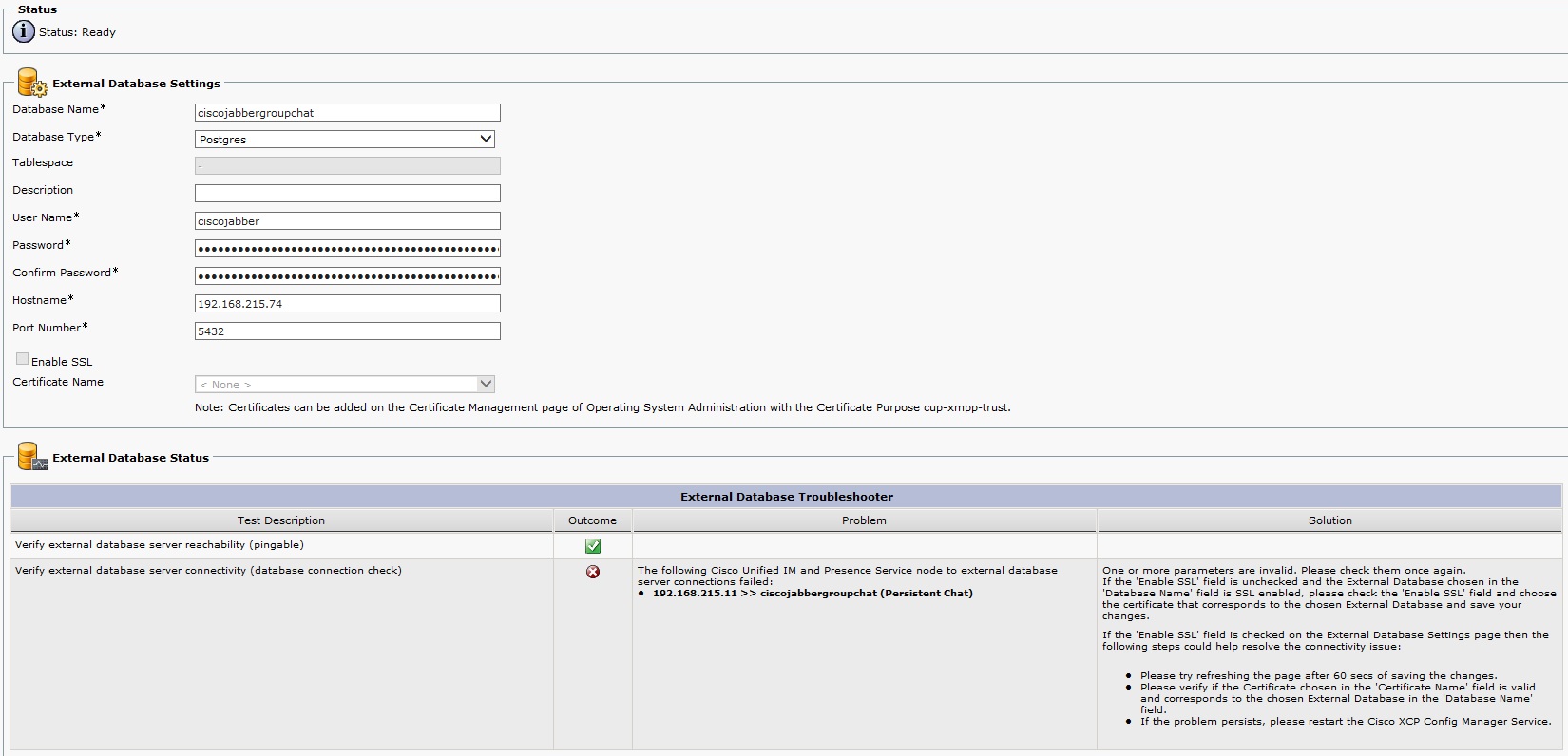
Task: Click the green checkmark reachability outcome icon
Action: (x=593, y=546)
